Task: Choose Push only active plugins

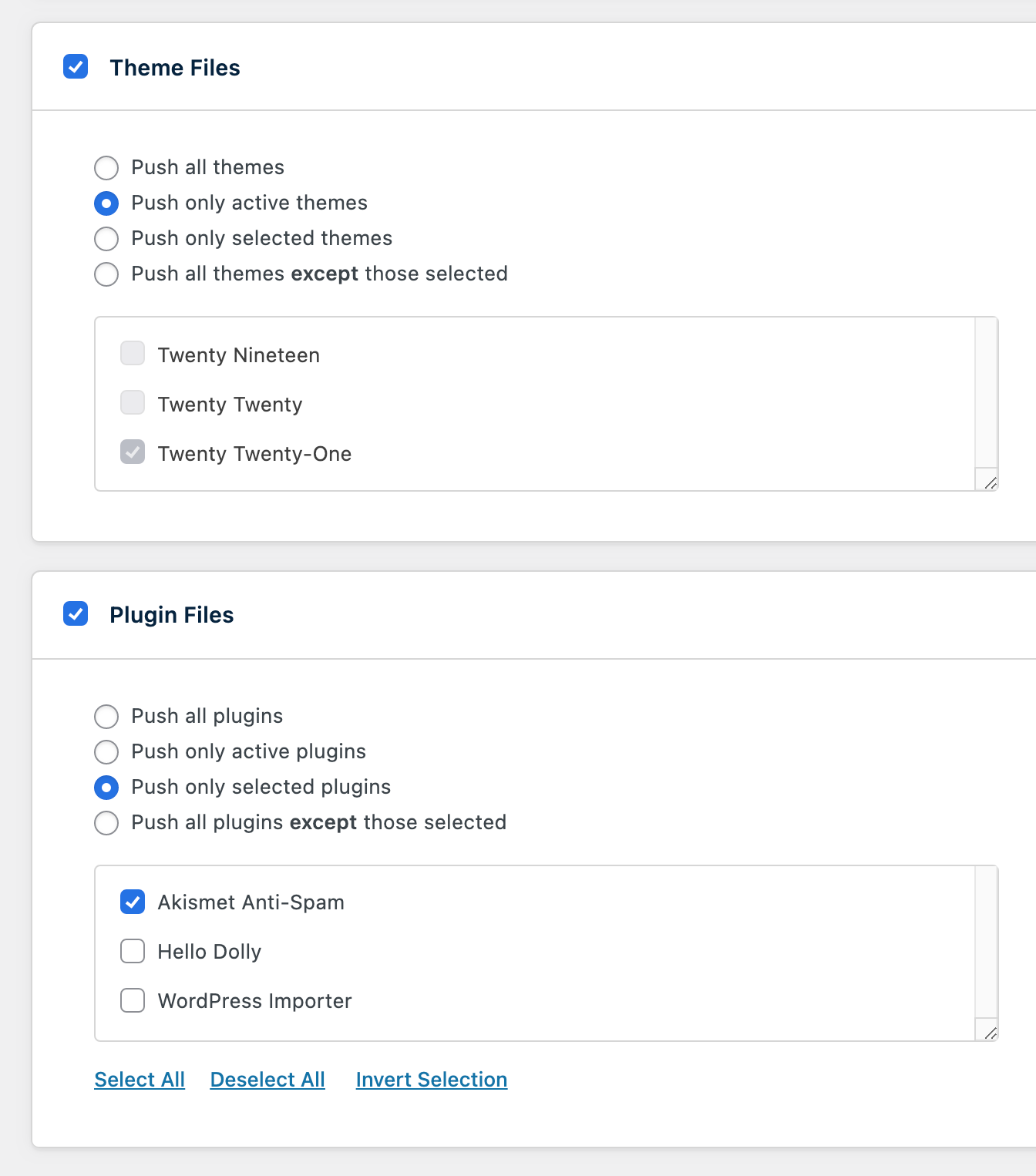Action: (106, 752)
